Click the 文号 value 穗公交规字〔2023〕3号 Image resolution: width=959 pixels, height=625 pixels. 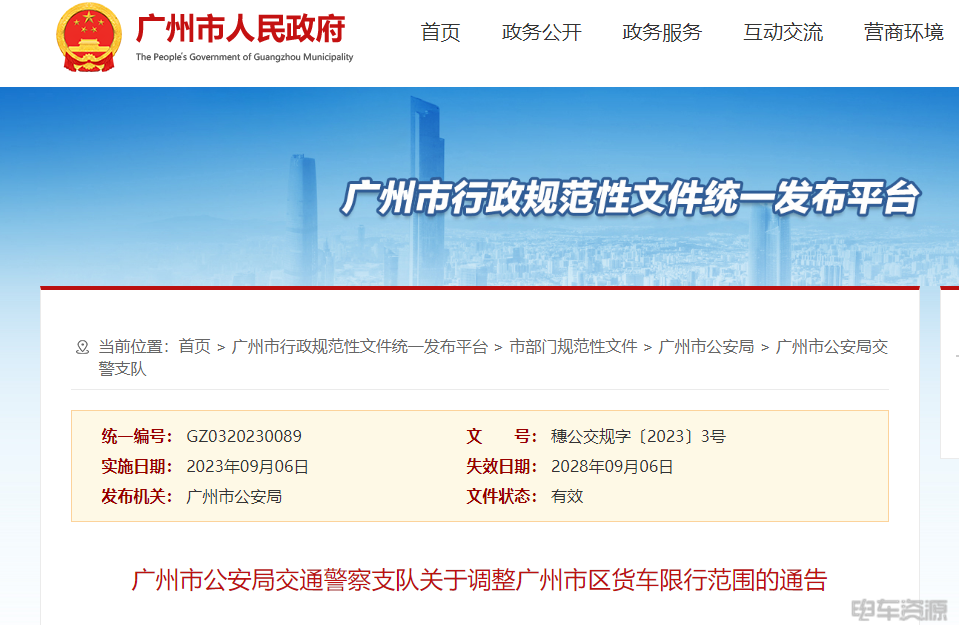click(x=638, y=436)
